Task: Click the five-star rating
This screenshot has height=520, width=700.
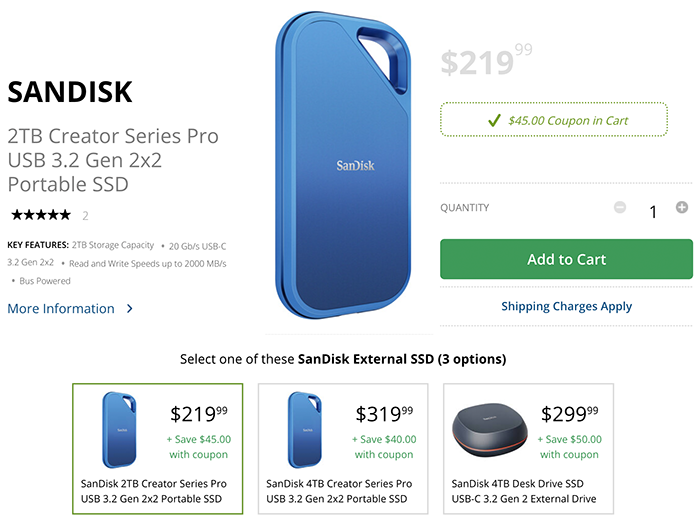Action: click(41, 215)
